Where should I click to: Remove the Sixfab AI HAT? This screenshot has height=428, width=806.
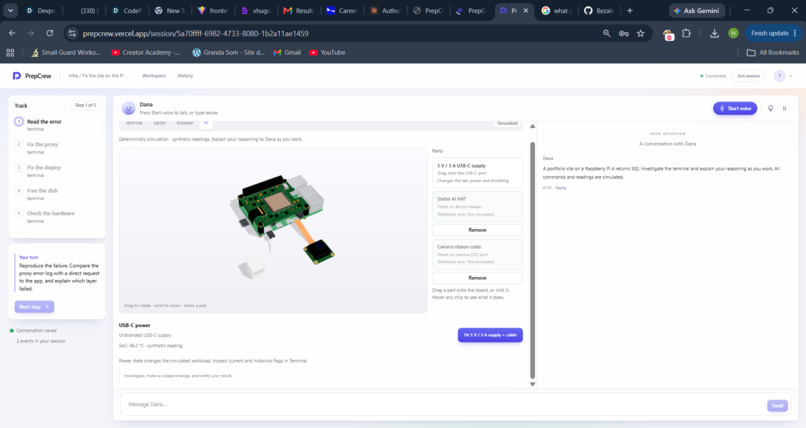(x=477, y=230)
